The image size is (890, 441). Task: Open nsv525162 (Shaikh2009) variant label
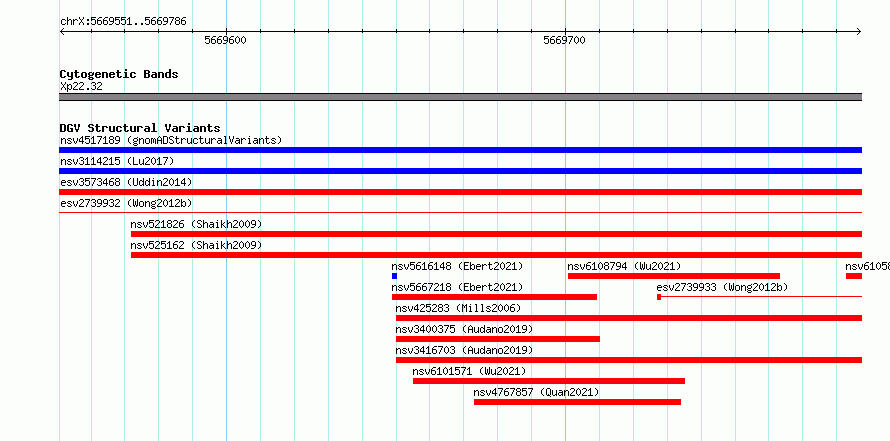[x=196, y=245]
